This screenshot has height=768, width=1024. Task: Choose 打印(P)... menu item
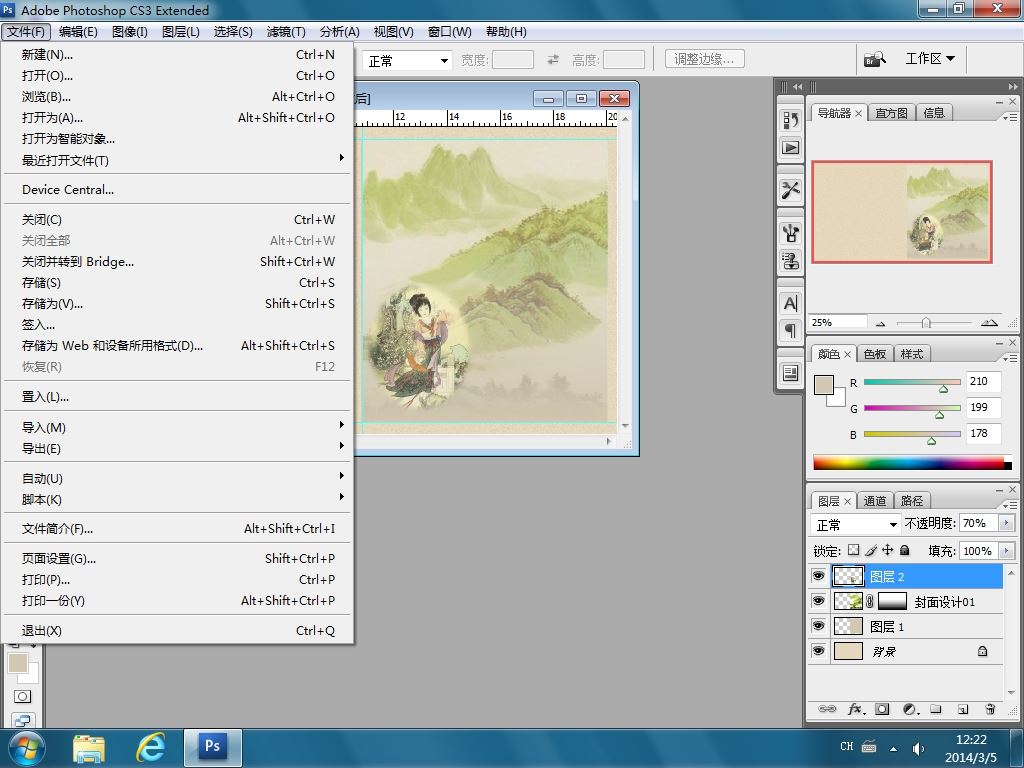(x=178, y=579)
